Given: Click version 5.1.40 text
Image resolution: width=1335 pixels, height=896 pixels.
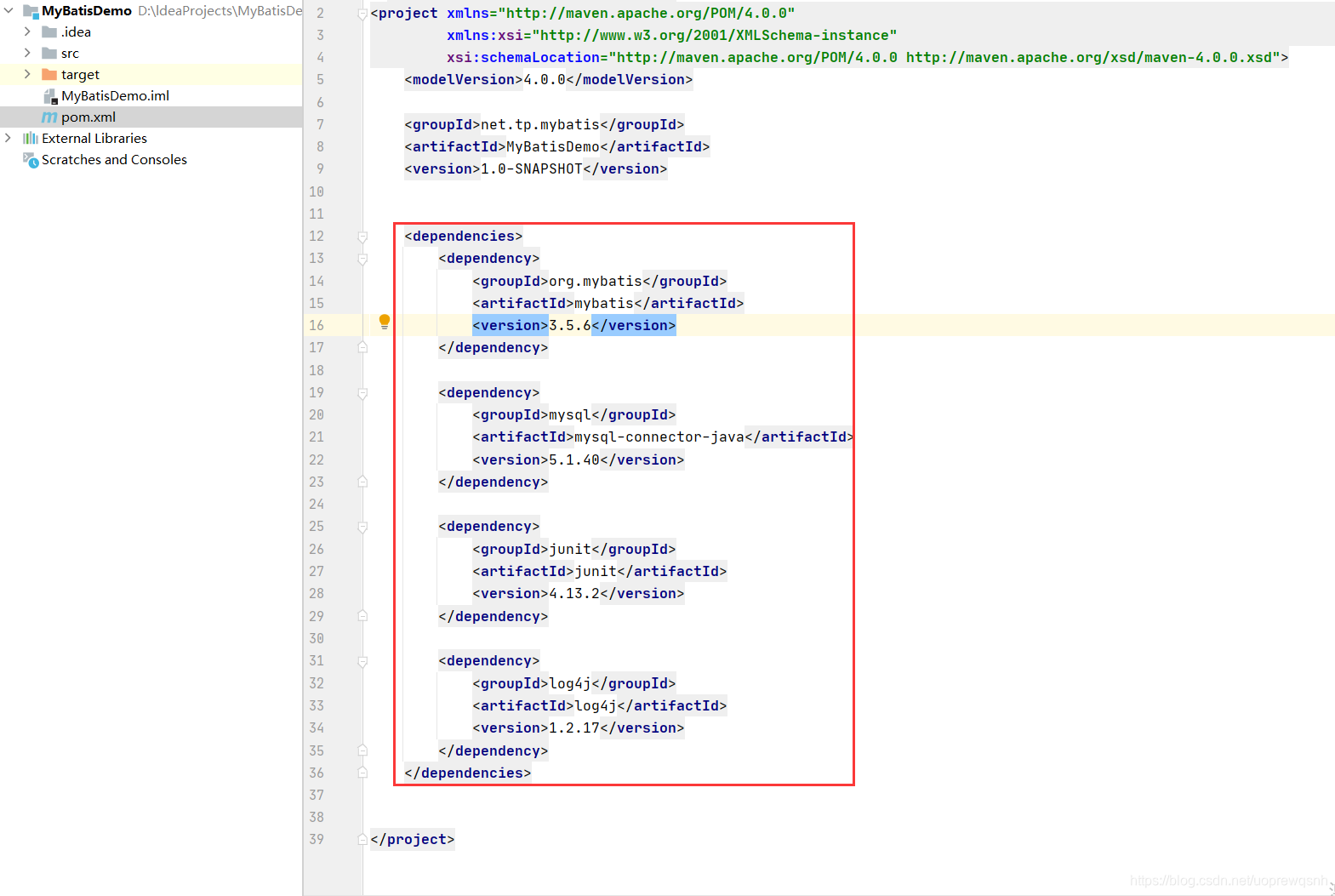Looking at the screenshot, I should tap(574, 459).
